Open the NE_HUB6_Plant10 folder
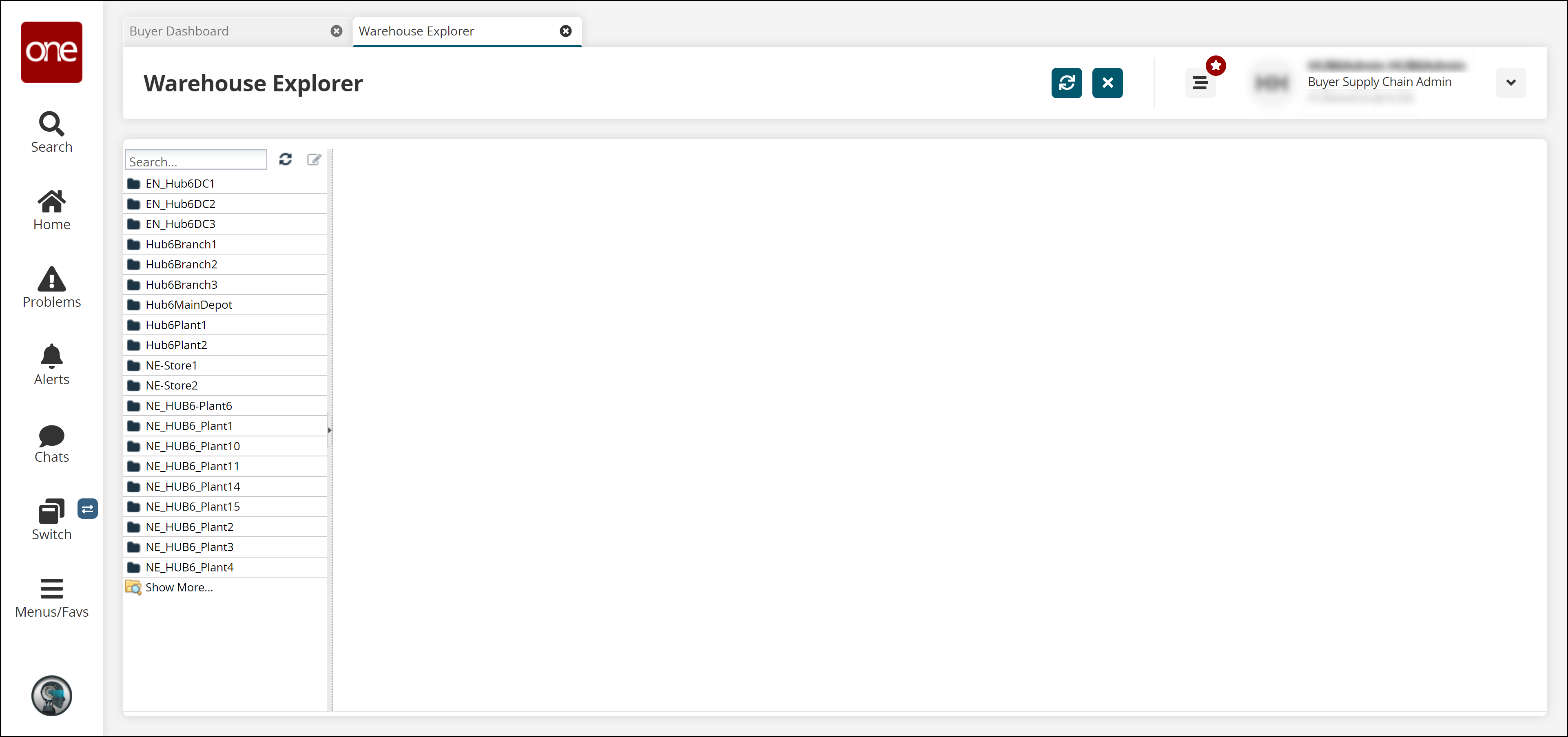This screenshot has width=1568, height=737. (x=193, y=446)
